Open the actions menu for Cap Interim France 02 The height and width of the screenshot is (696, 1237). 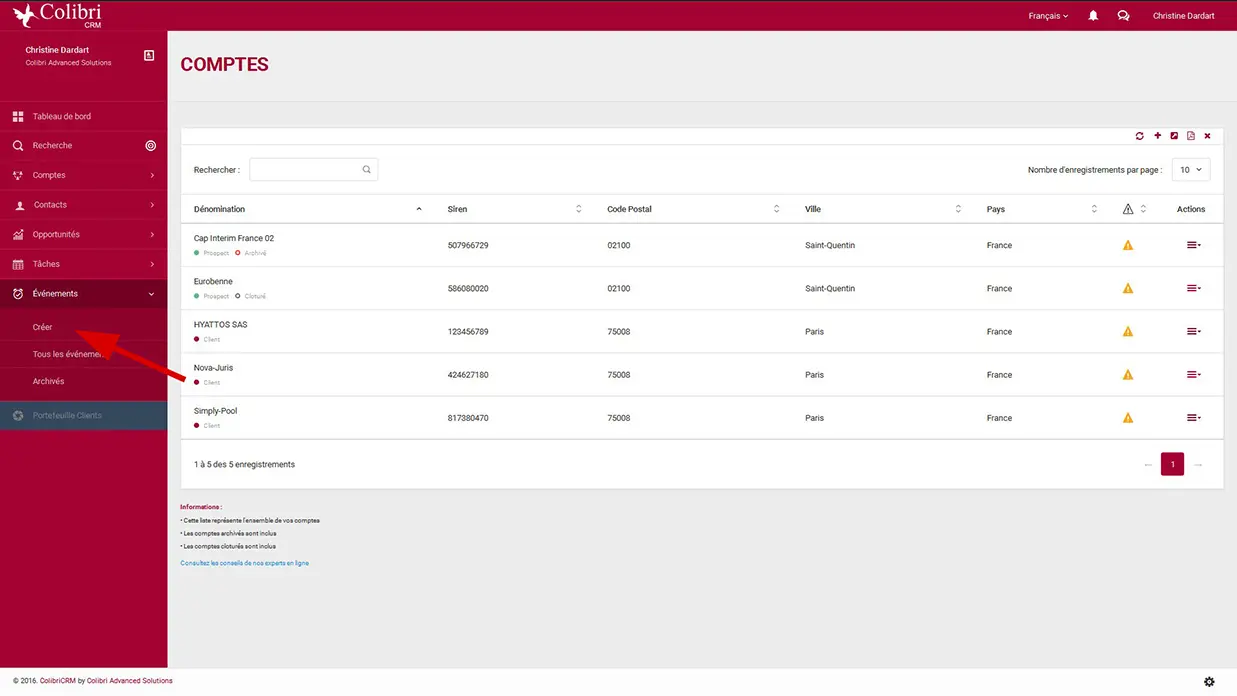[x=1193, y=245]
